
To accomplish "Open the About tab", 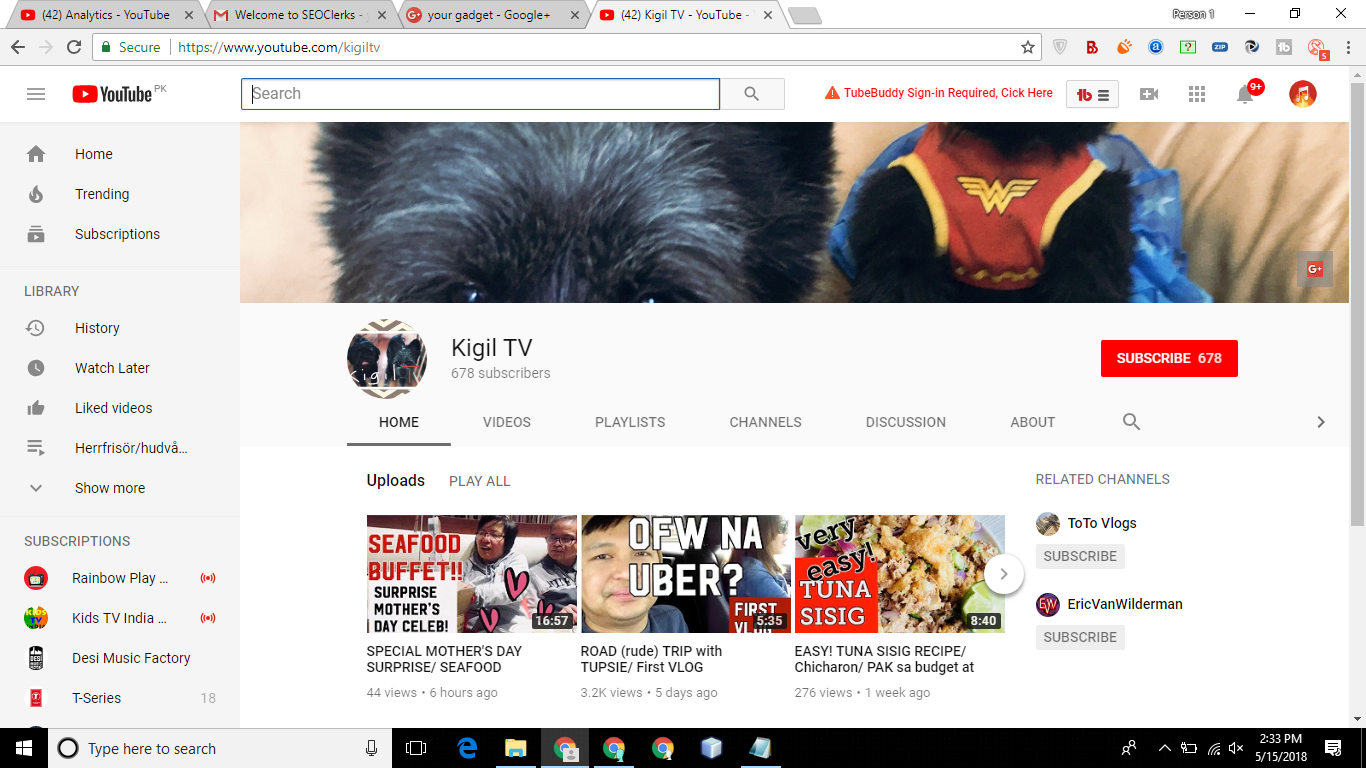I will tap(1032, 422).
